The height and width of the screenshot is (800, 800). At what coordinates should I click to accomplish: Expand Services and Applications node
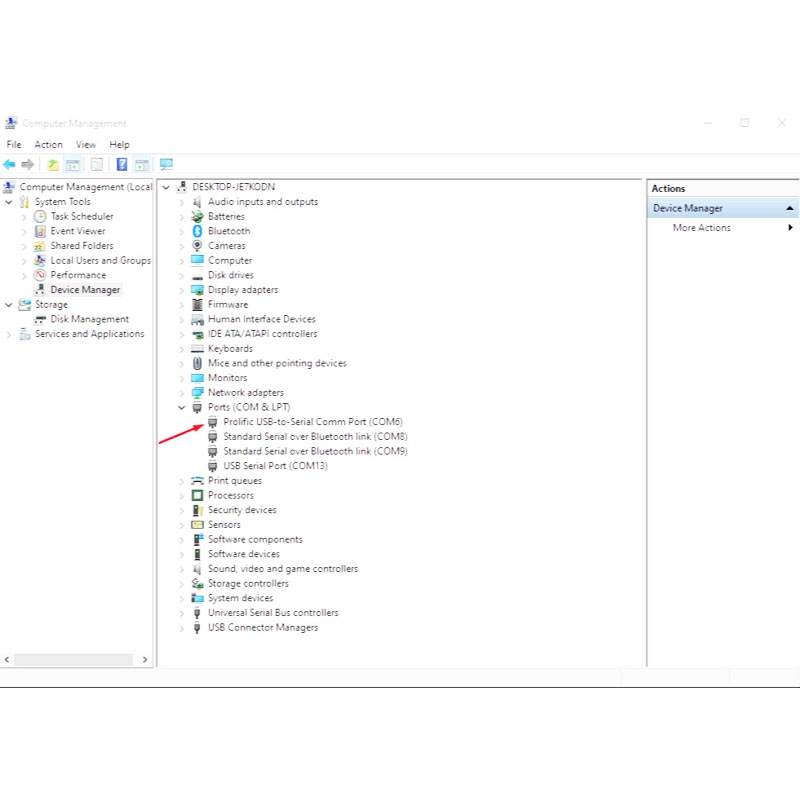pyautogui.click(x=9, y=334)
